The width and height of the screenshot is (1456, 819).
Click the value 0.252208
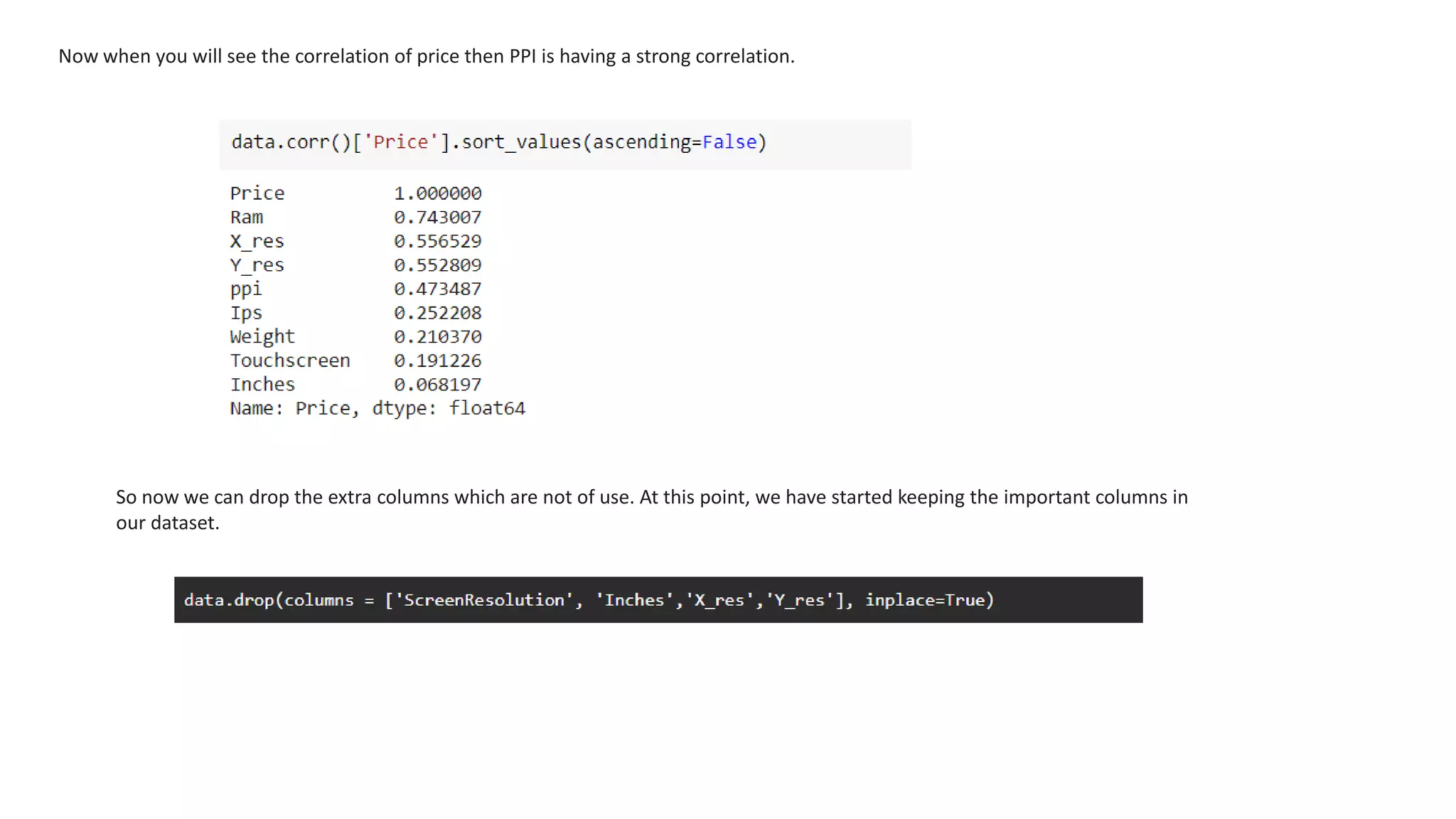pos(438,313)
